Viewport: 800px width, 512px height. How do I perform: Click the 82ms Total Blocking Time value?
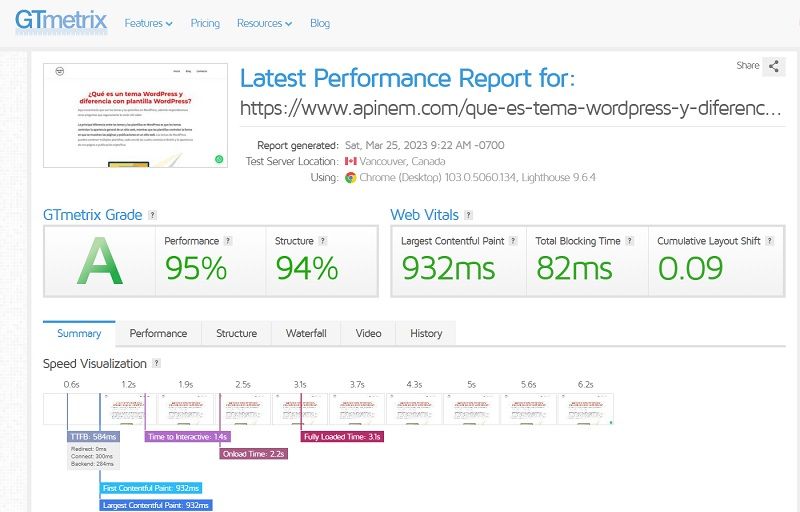point(574,268)
